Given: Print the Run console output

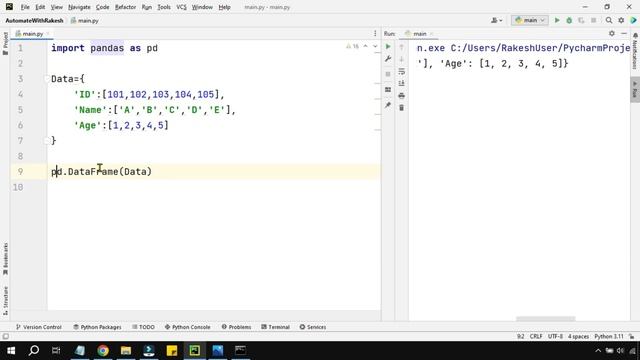Looking at the screenshot, I should 402,96.
